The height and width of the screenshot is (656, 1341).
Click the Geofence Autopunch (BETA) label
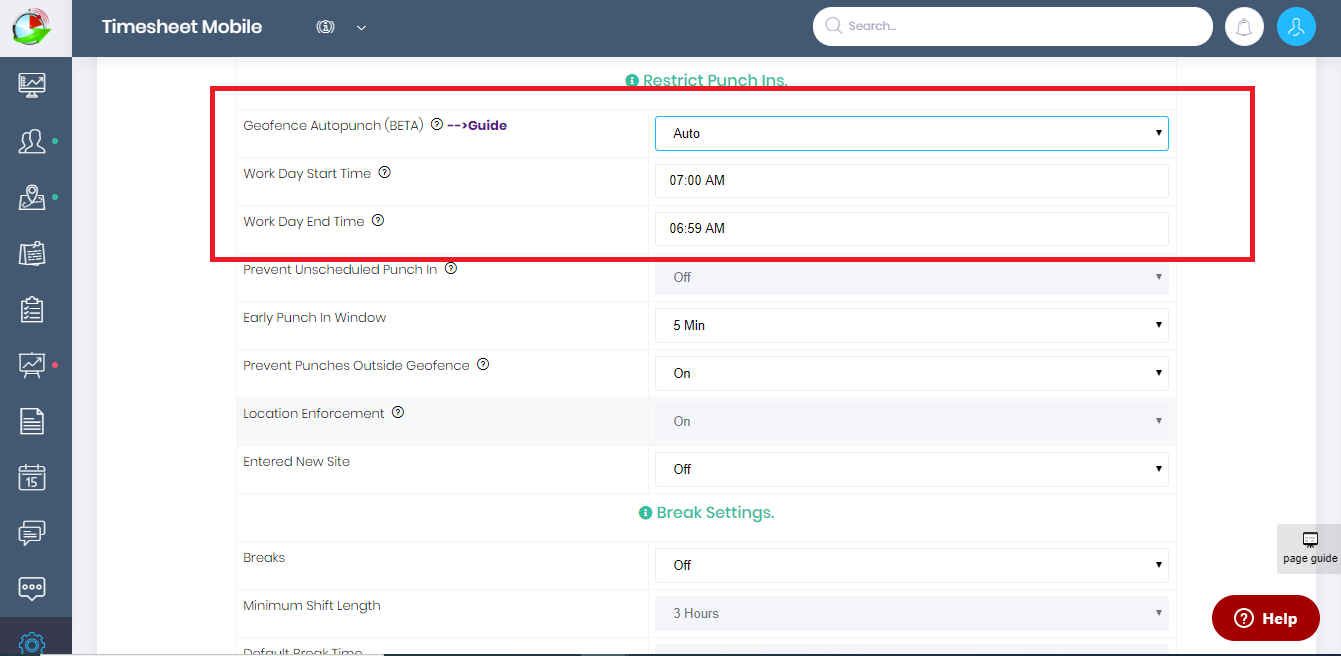coord(335,125)
